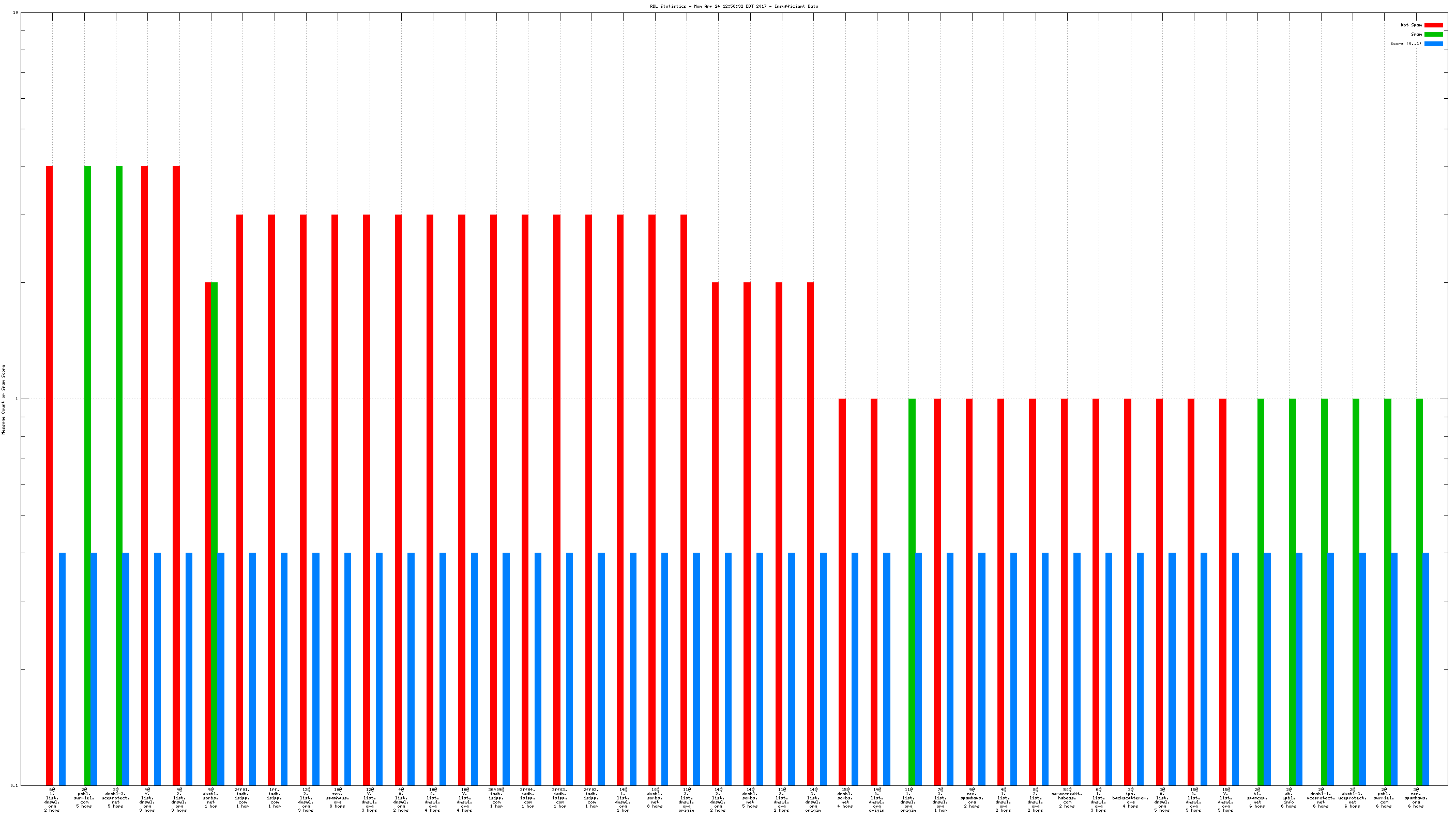Click red bar above 6@ 1.list.dnswl.org
The width and height of the screenshot is (1456, 819).
[49, 475]
